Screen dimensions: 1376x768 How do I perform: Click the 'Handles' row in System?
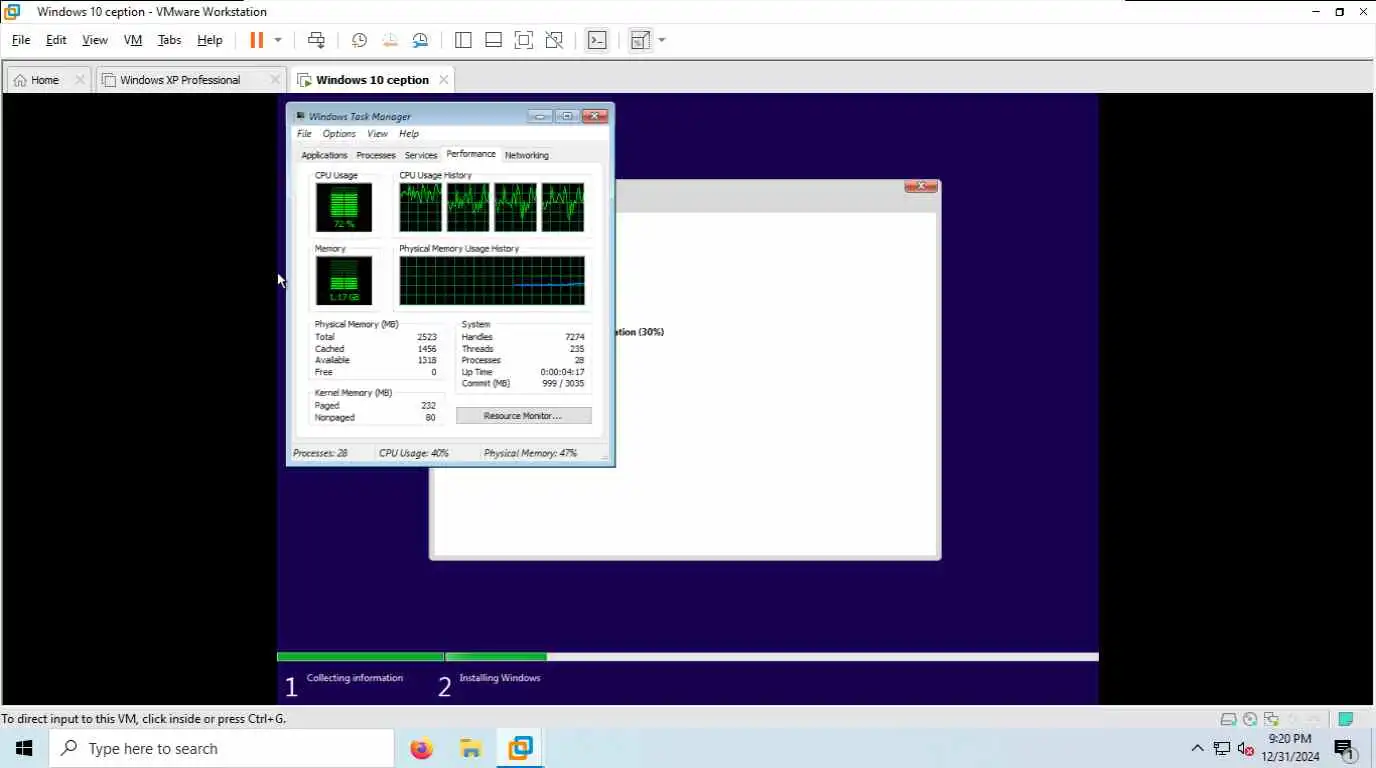click(x=523, y=337)
